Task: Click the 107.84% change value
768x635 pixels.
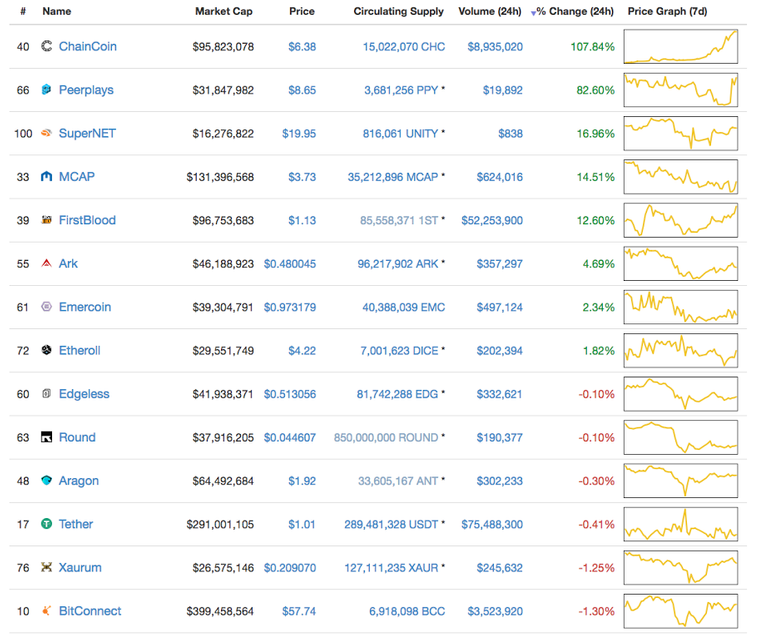Action: 593,47
